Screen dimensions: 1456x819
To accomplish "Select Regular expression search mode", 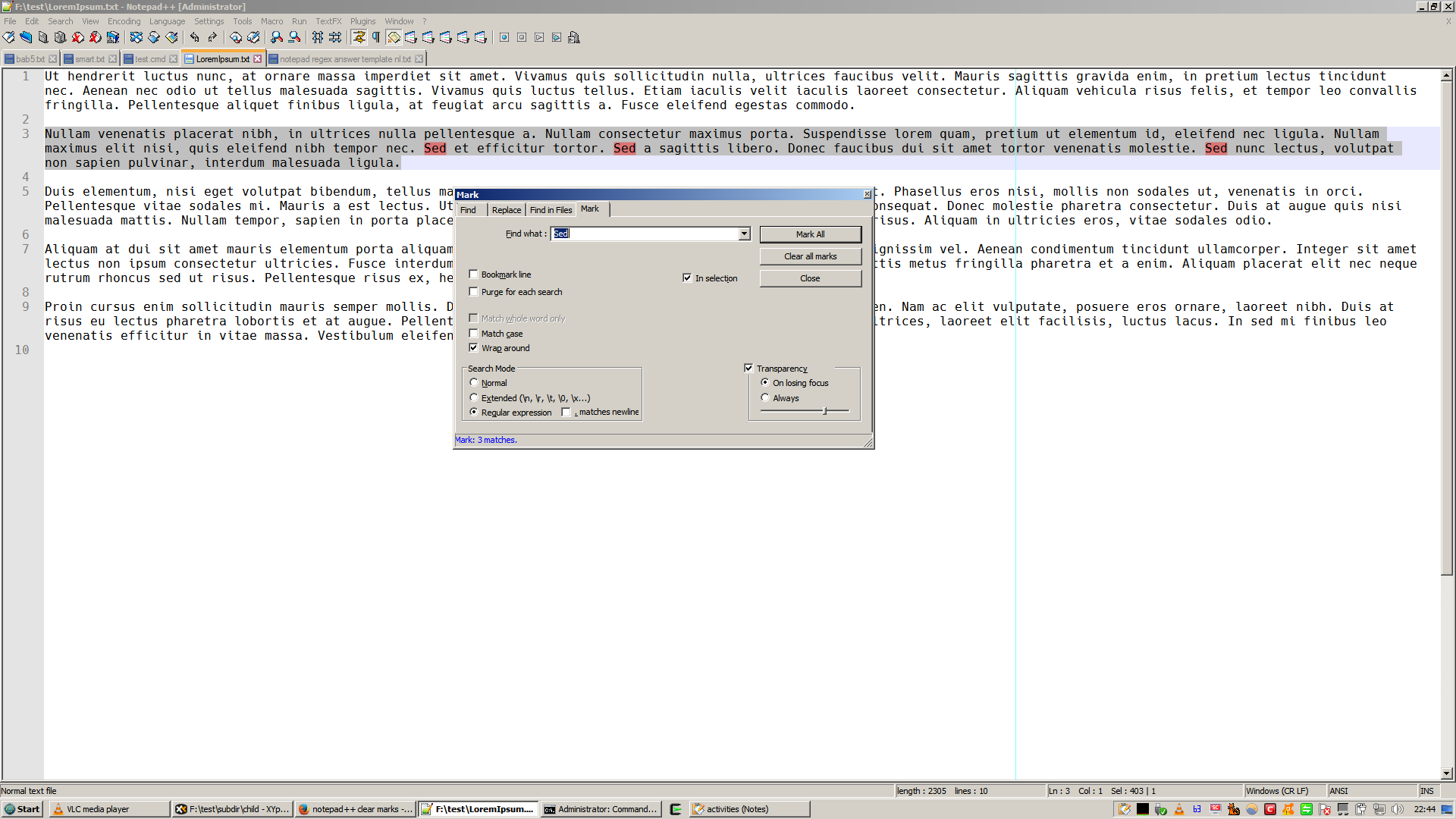I will click(474, 412).
